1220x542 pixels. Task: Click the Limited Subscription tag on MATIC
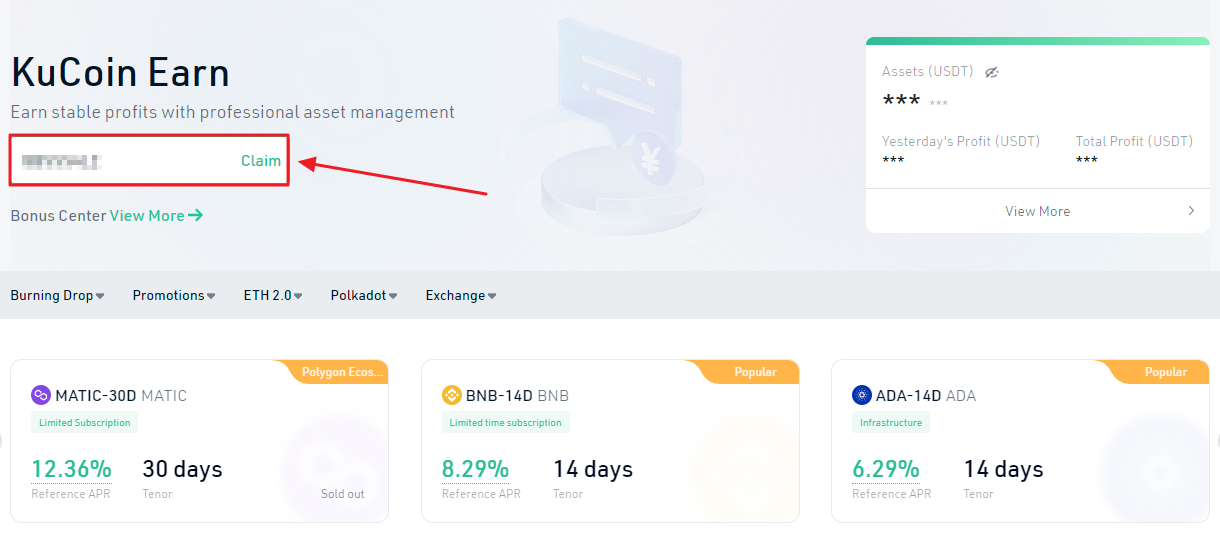pos(85,422)
